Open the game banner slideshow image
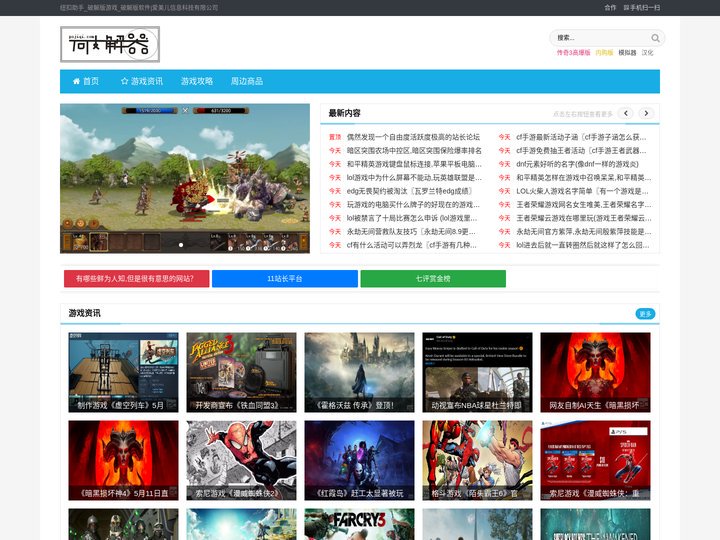Image resolution: width=720 pixels, height=540 pixels. (x=185, y=178)
